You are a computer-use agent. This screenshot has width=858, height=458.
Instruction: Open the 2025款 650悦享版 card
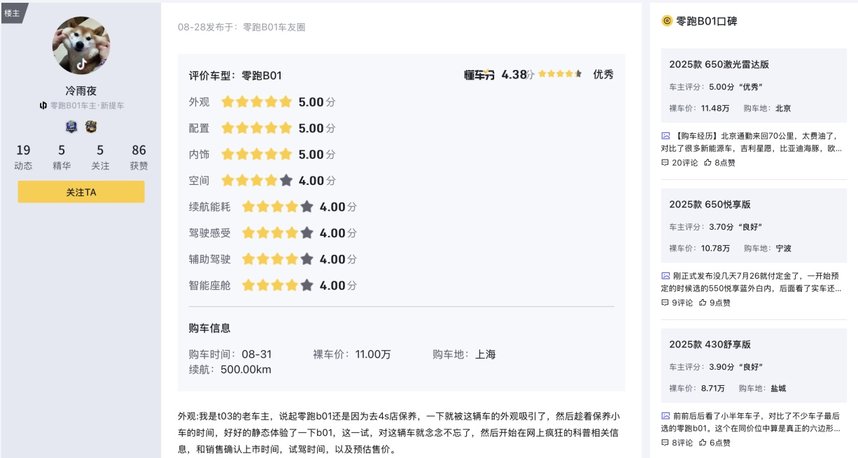tap(753, 225)
